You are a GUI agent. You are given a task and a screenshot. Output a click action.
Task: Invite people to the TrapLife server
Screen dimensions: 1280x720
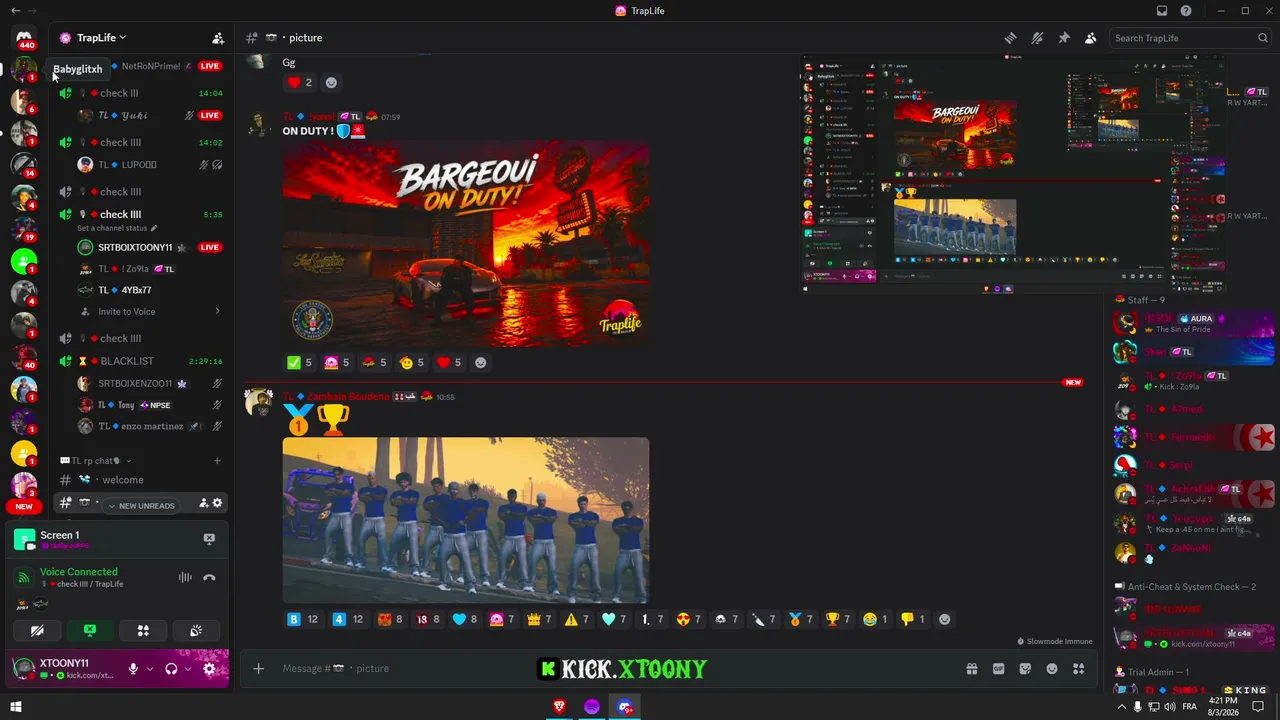pyautogui.click(x=218, y=38)
